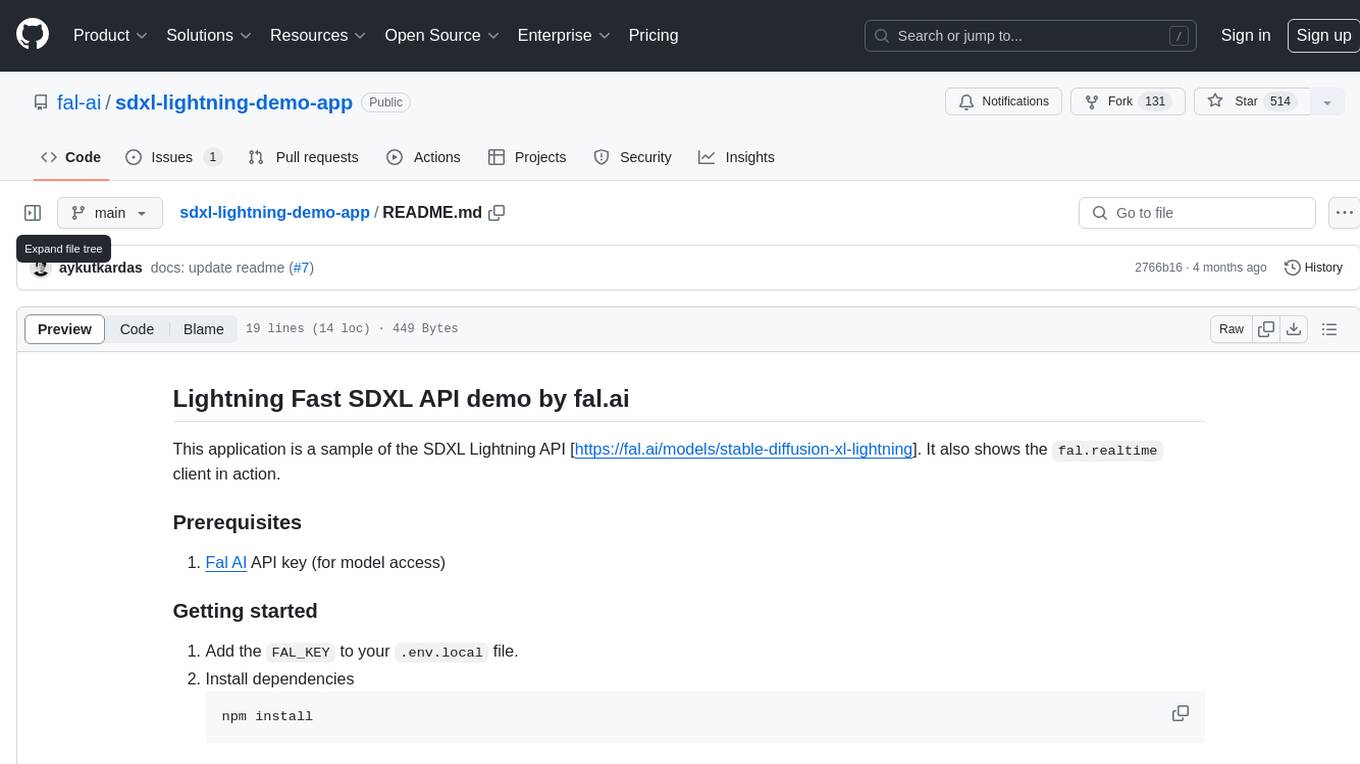Screen dimensions: 1360x764
Task: Switch to the Code tab
Action: (71, 157)
